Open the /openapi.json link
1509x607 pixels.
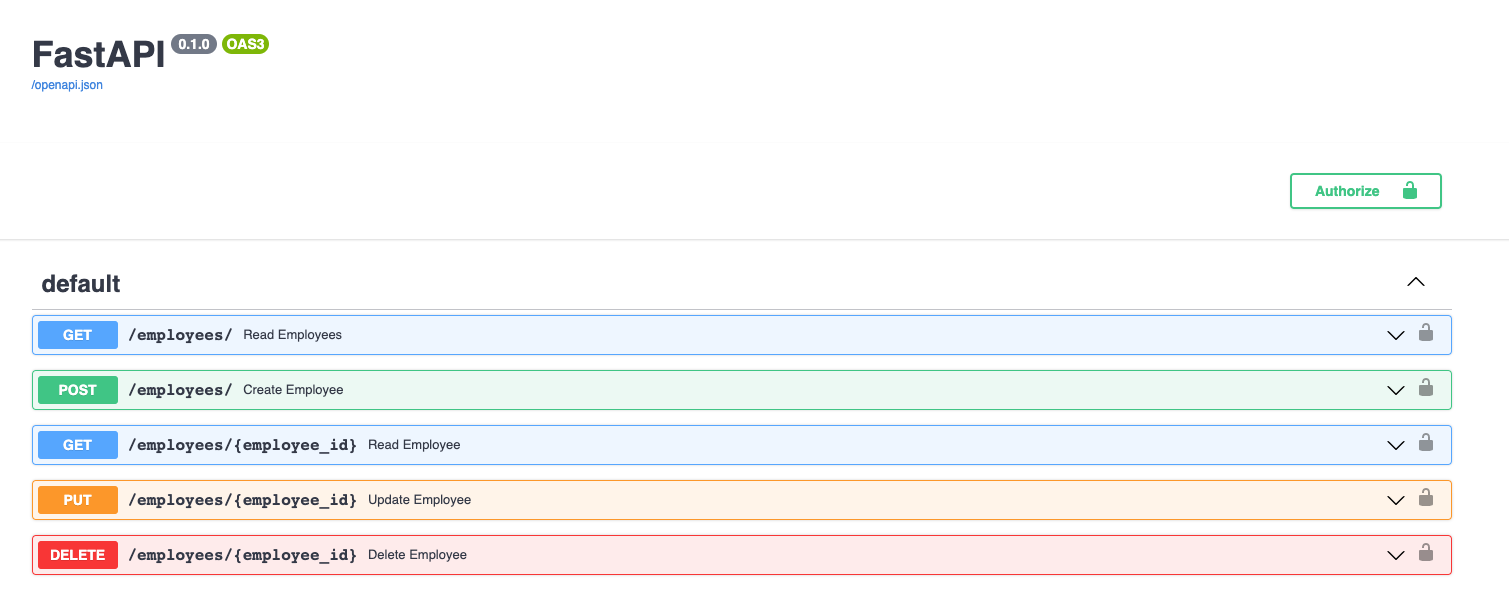point(67,85)
